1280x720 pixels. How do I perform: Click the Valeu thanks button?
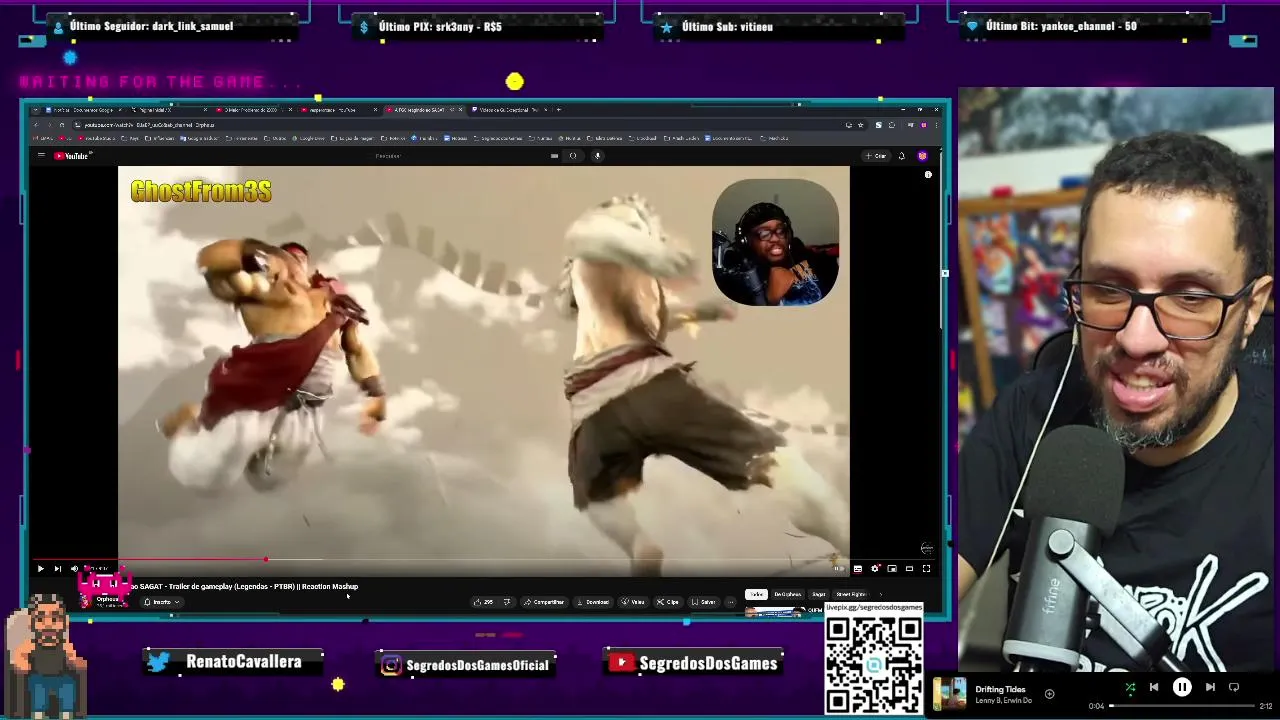(633, 602)
